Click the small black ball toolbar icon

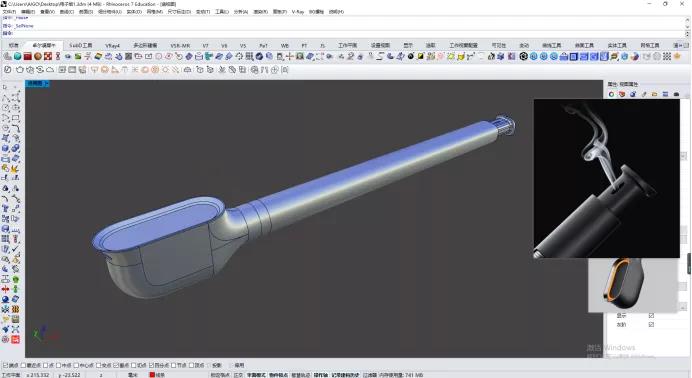411,56
